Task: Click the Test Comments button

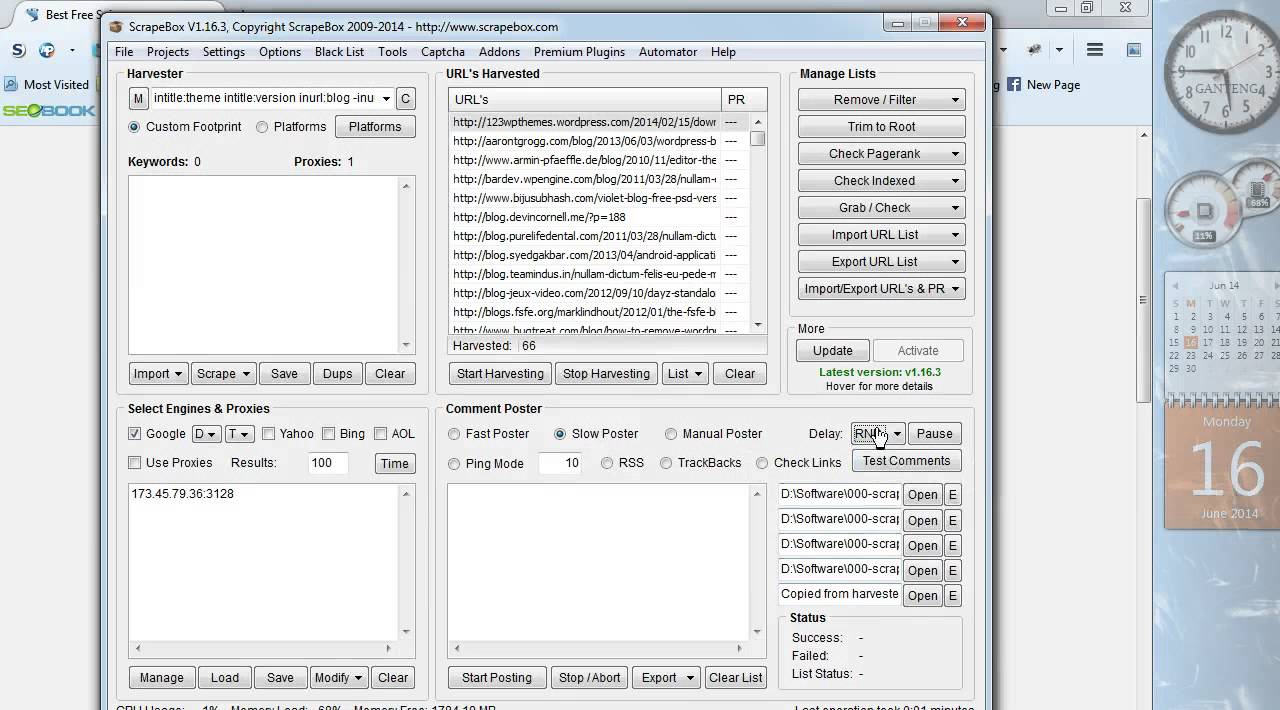Action: (x=906, y=461)
